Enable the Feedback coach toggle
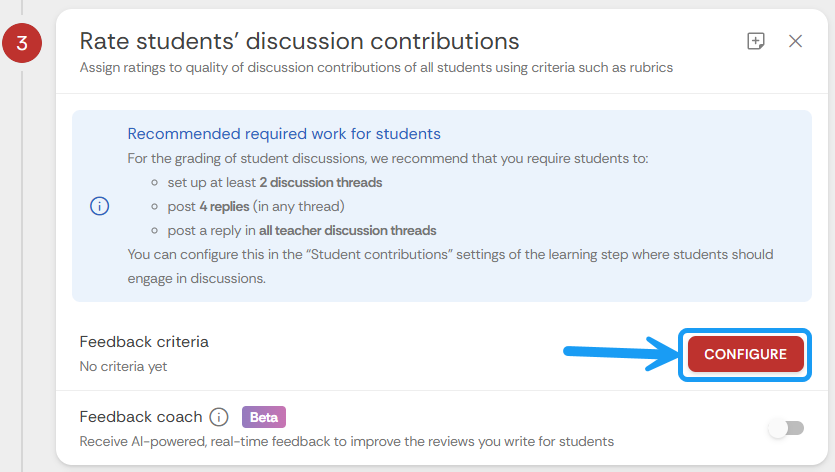The image size is (835, 472). pos(786,428)
